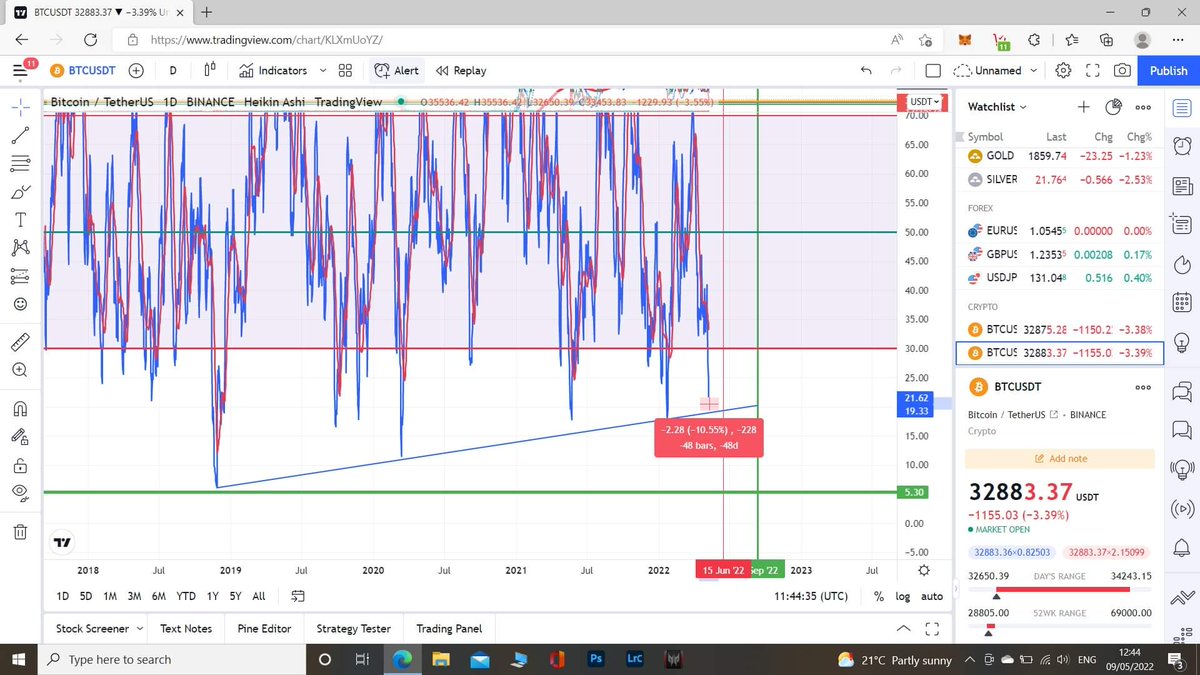Select the 5Y time range

(235, 596)
